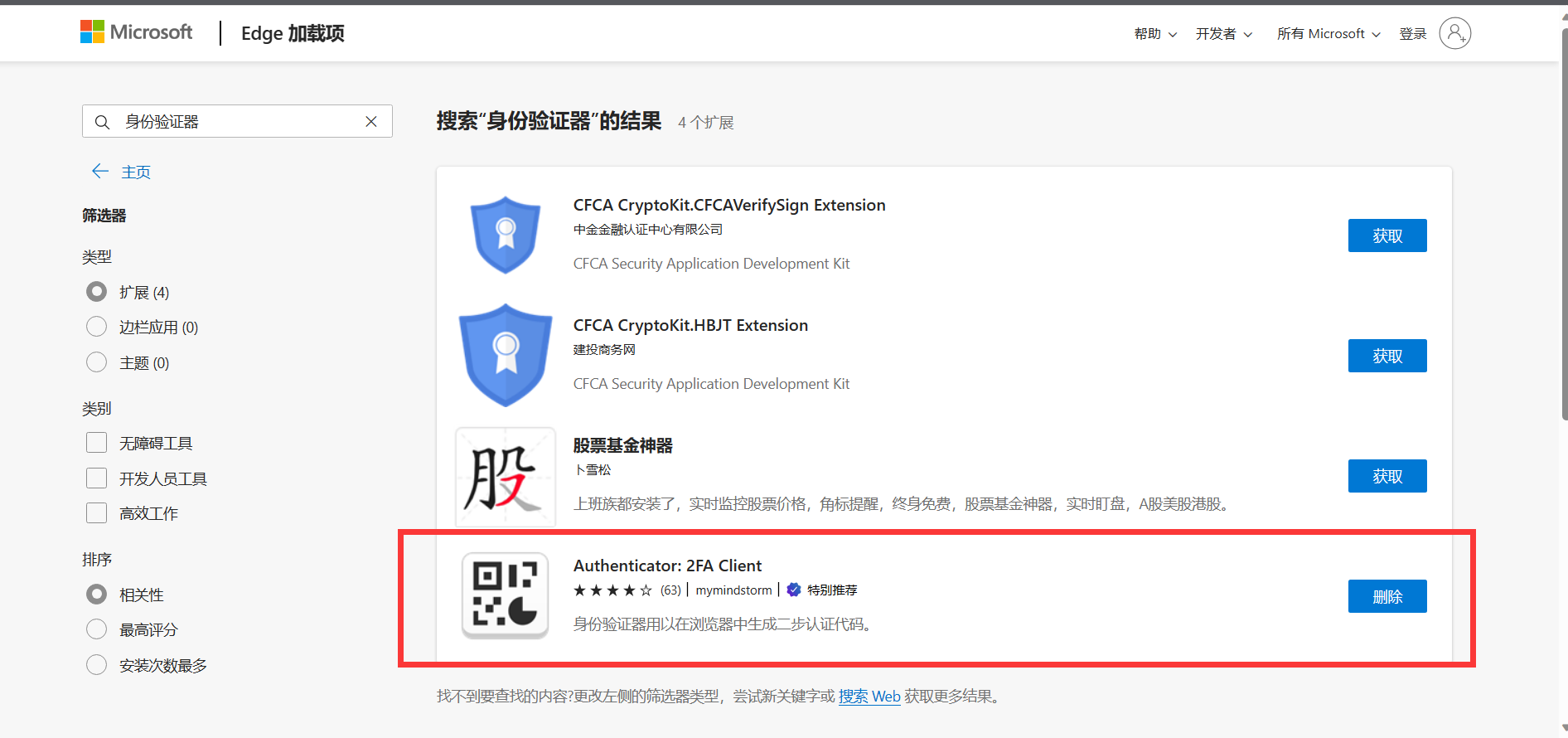Click the mymindstorm publisher name
This screenshot has width=1568, height=738.
click(733, 590)
